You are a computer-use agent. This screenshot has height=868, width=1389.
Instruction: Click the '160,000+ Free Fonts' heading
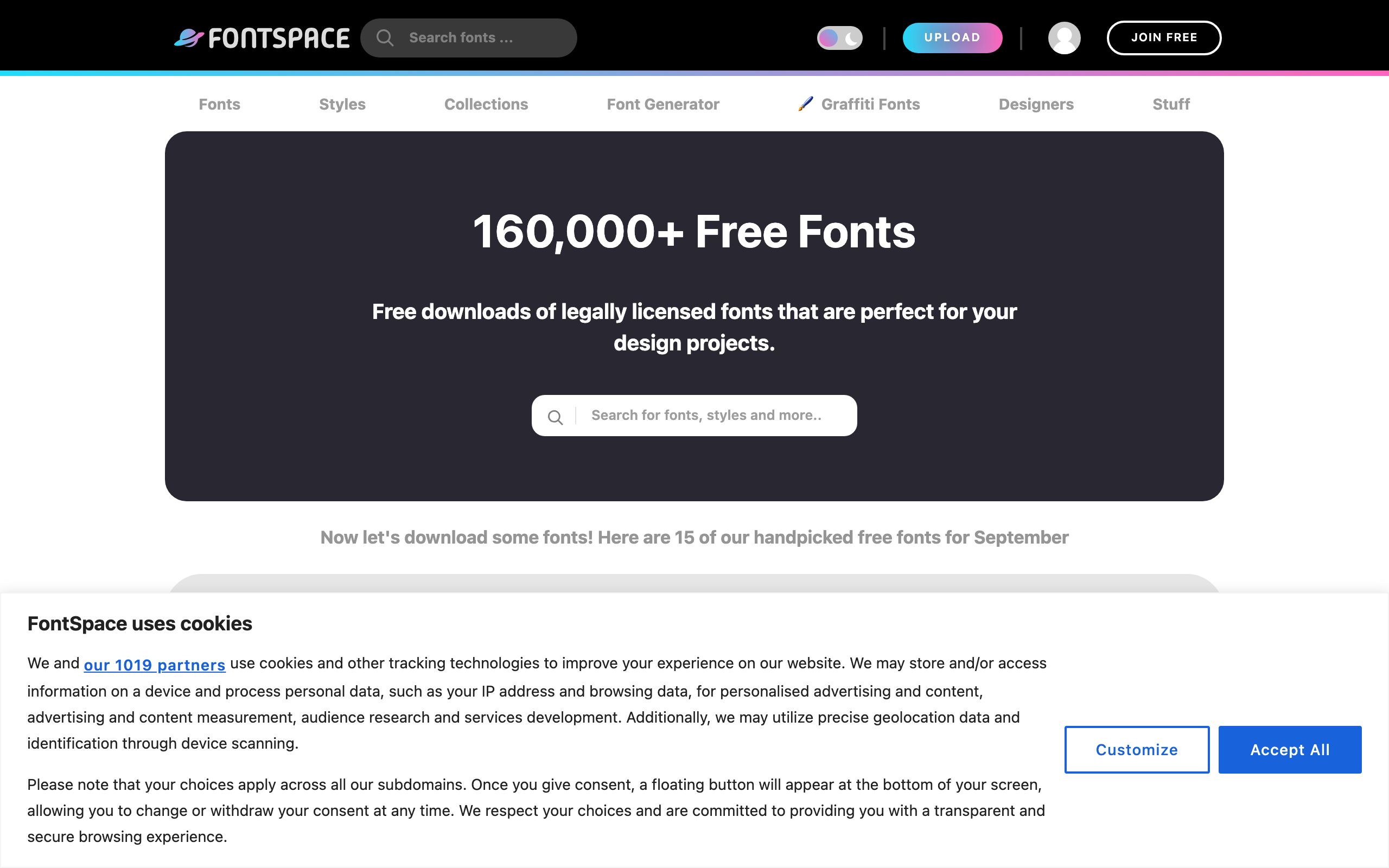tap(694, 232)
